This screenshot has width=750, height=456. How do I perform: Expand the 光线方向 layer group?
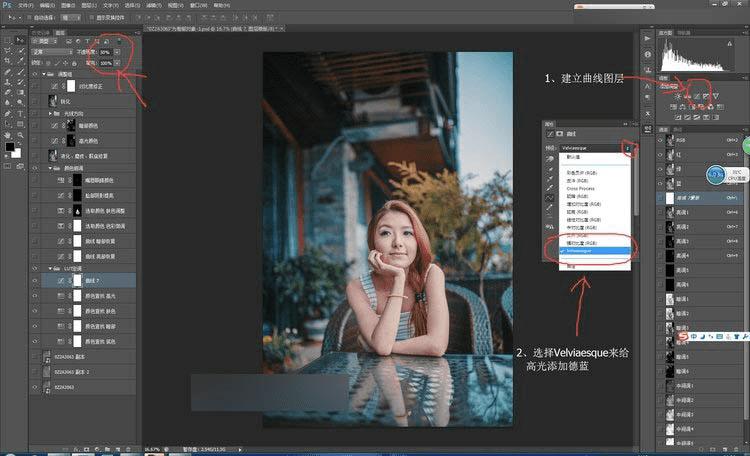point(50,113)
